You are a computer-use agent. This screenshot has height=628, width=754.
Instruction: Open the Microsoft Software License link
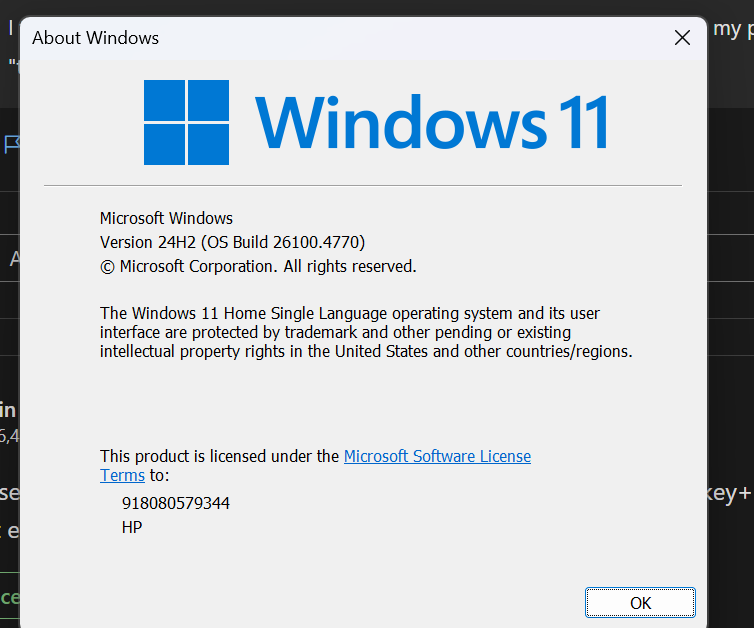point(437,456)
